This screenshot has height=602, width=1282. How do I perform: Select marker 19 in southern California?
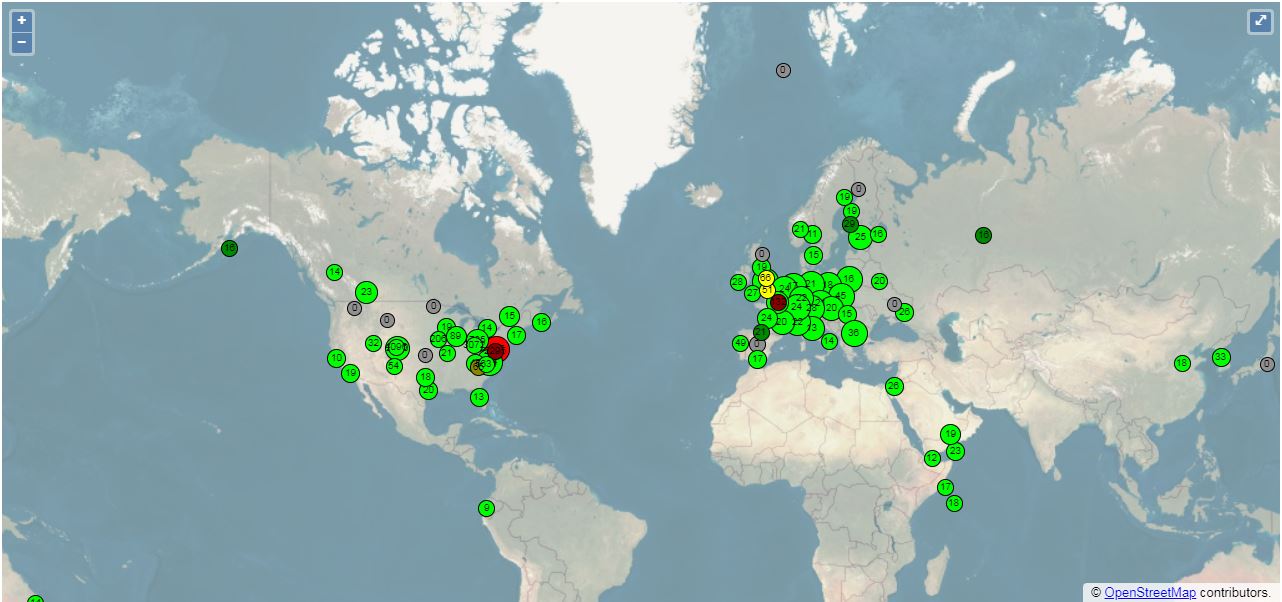(350, 373)
